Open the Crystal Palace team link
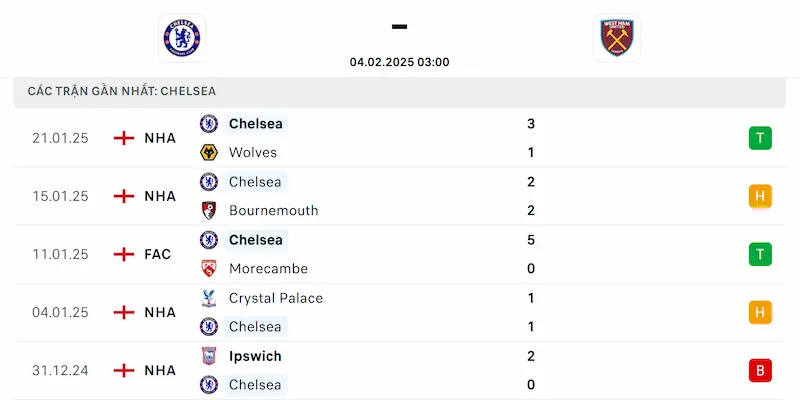The image size is (800, 400). click(275, 298)
